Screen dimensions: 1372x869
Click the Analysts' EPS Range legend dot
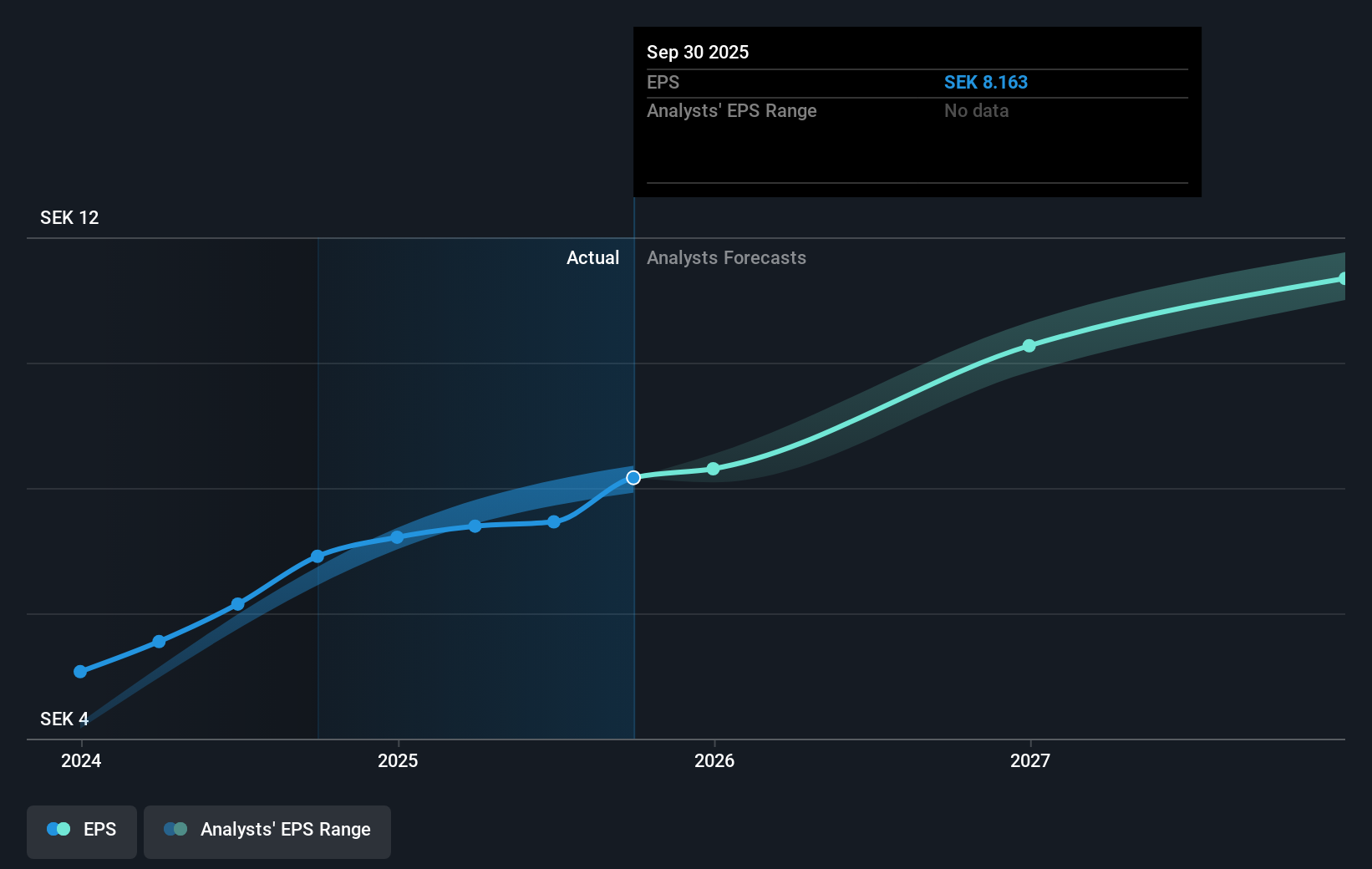(175, 828)
